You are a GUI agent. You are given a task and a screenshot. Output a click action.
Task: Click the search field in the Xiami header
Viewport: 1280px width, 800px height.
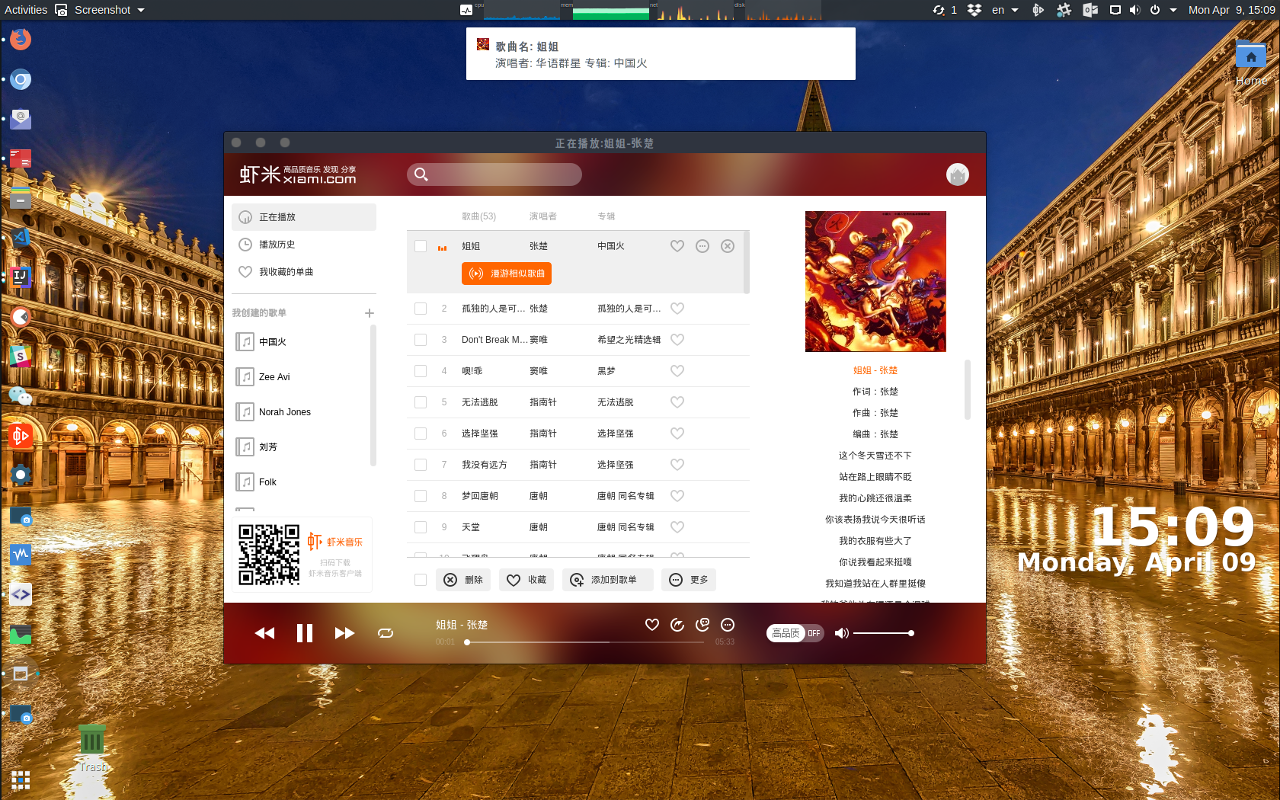[494, 174]
